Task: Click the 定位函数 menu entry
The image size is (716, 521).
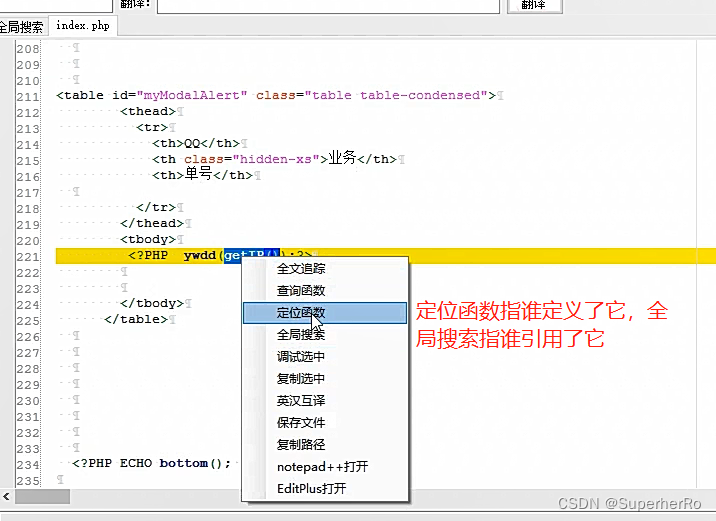Action: [325, 313]
